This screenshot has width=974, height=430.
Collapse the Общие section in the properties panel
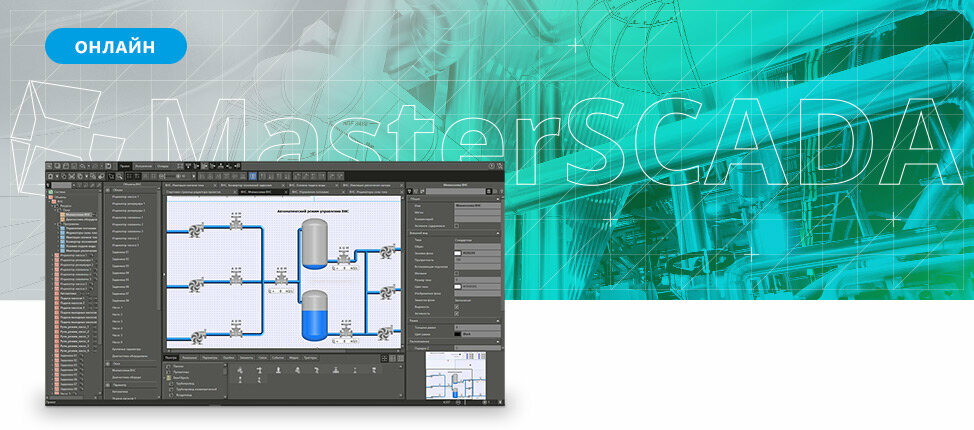498,198
